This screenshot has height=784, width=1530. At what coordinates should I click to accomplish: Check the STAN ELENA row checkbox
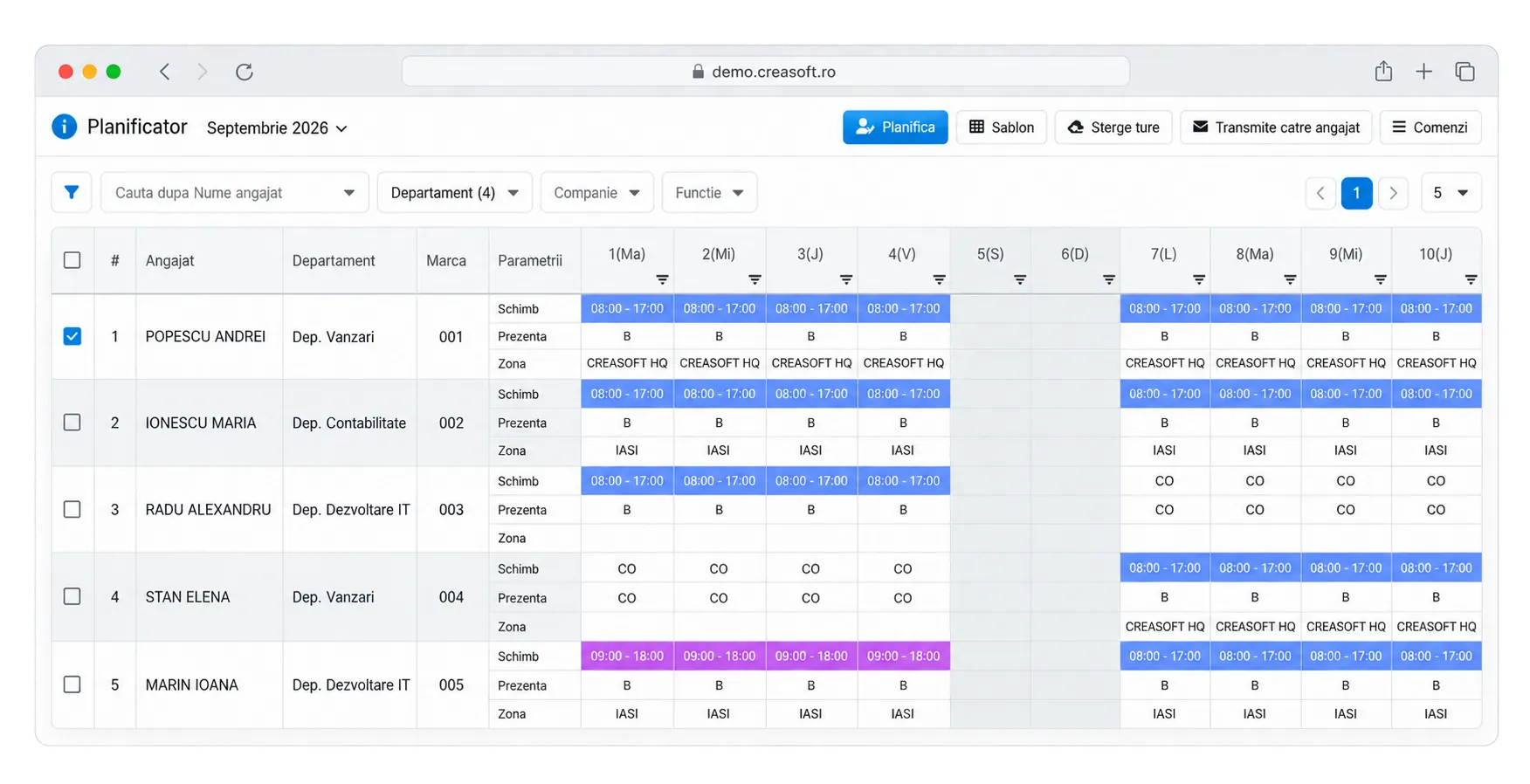72,596
